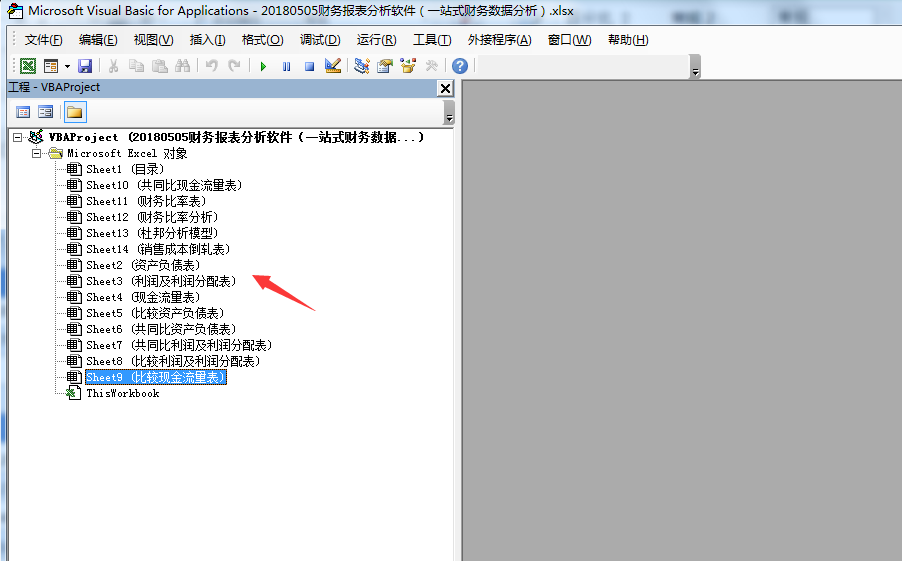Collapse Microsoft Excel 对象 folder

click(x=36, y=154)
